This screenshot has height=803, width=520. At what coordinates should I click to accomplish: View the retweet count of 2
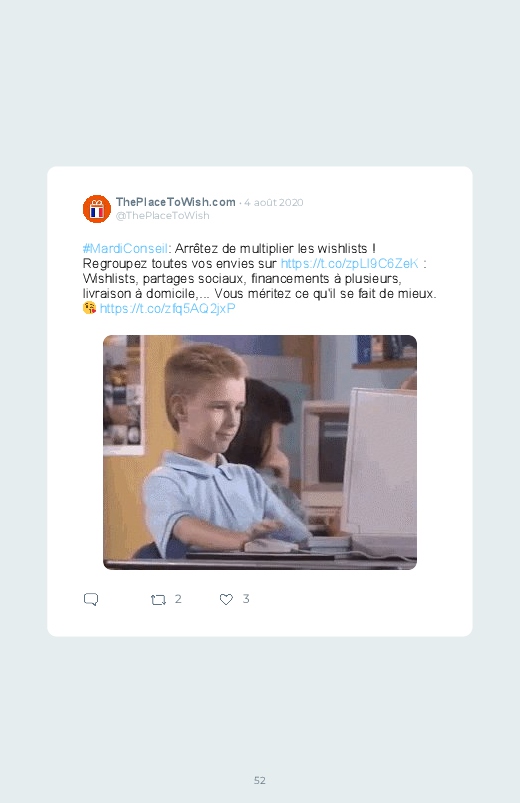tap(178, 599)
